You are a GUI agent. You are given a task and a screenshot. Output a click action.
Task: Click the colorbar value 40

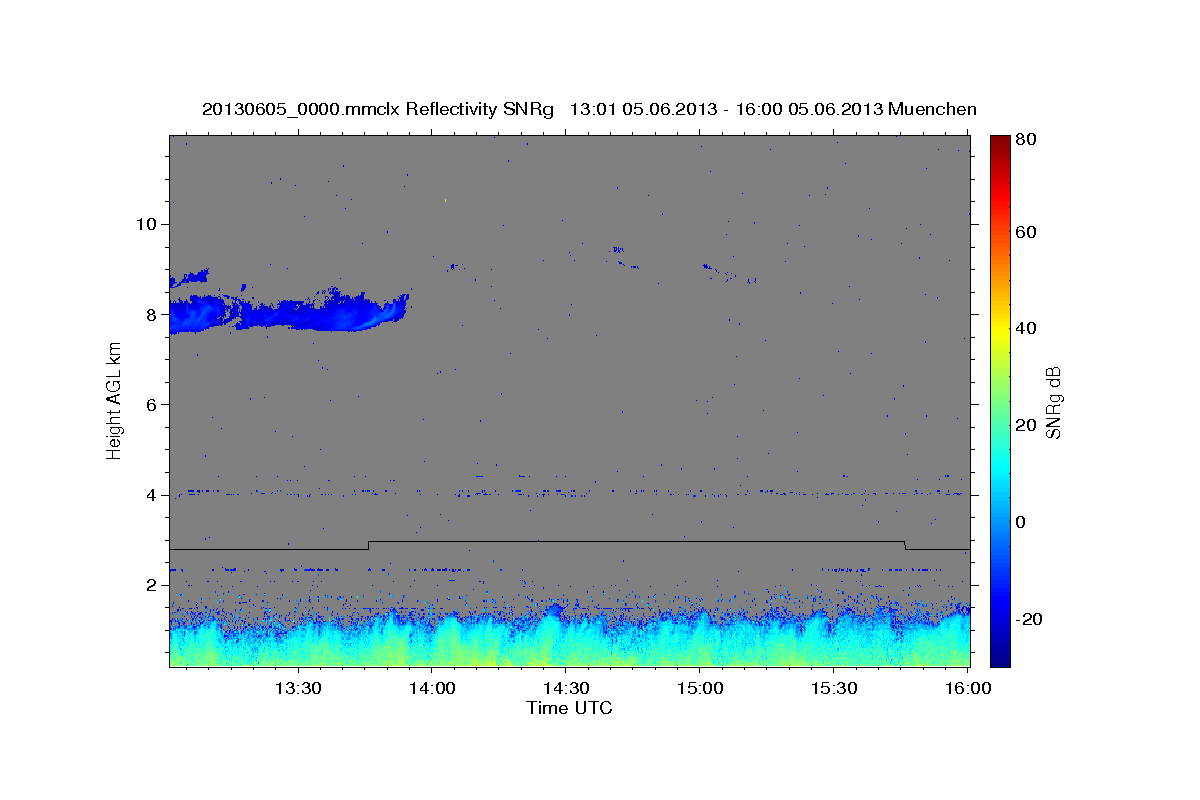coord(1026,328)
